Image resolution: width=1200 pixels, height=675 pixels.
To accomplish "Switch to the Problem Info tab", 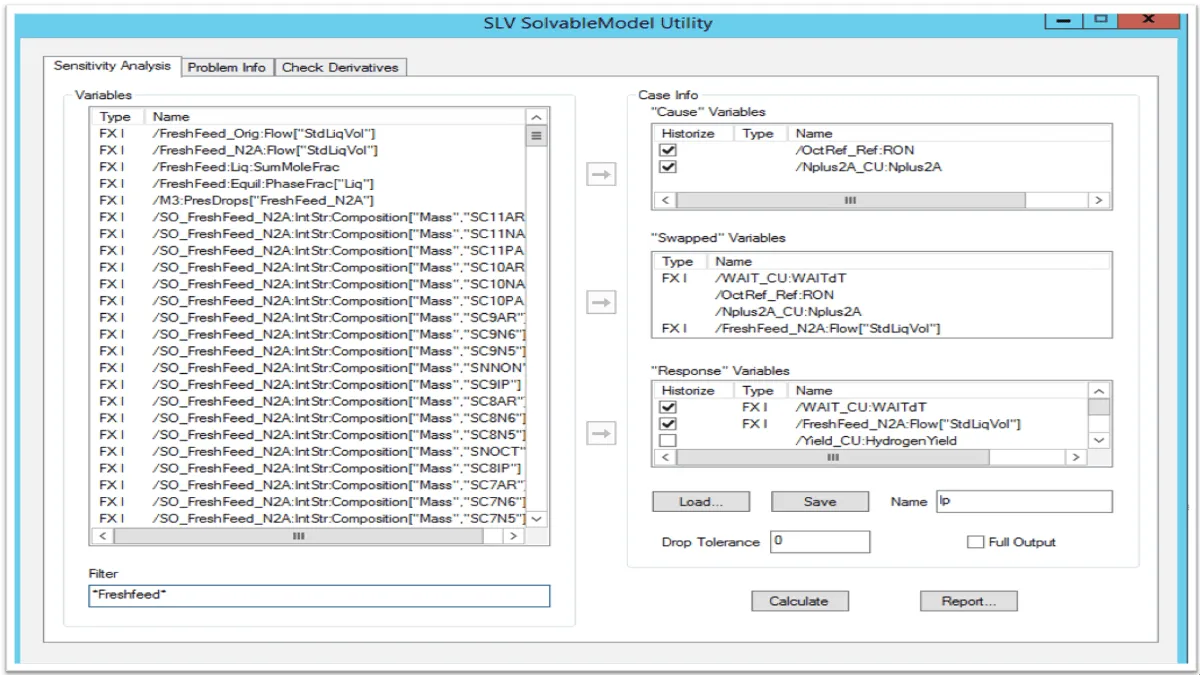I will pos(227,67).
